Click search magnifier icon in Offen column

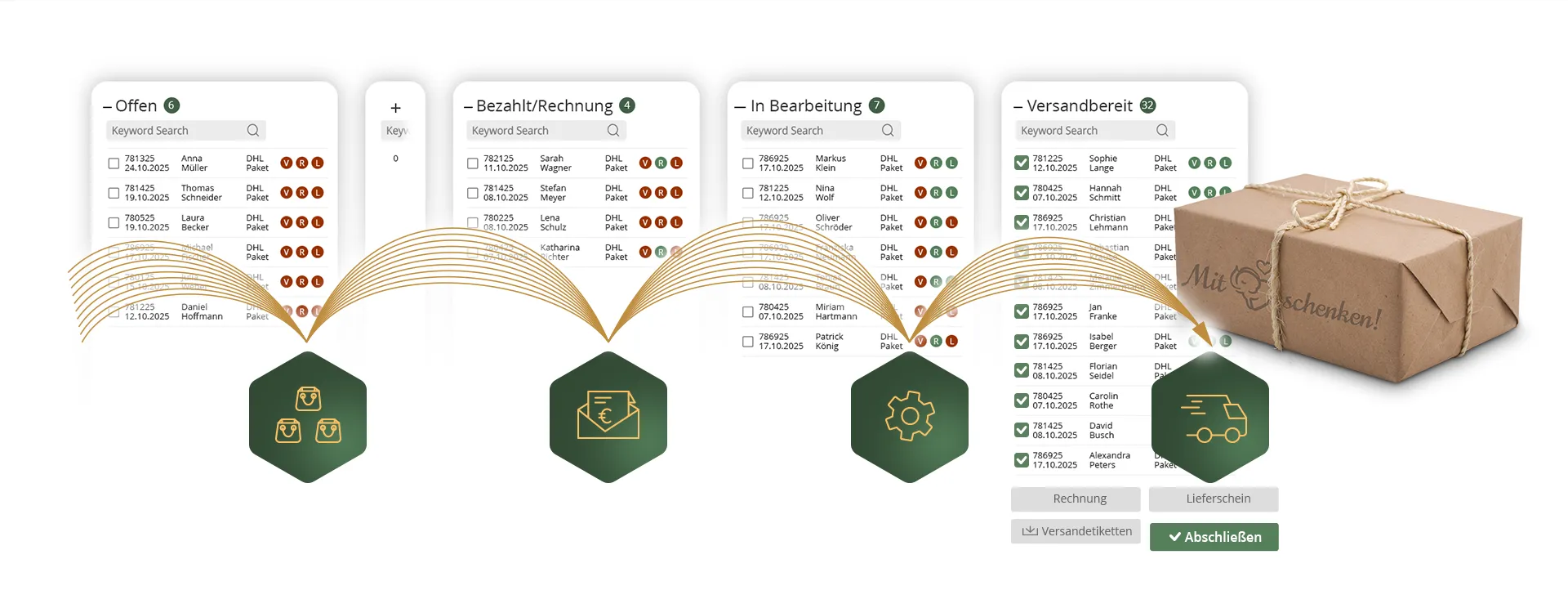253,131
